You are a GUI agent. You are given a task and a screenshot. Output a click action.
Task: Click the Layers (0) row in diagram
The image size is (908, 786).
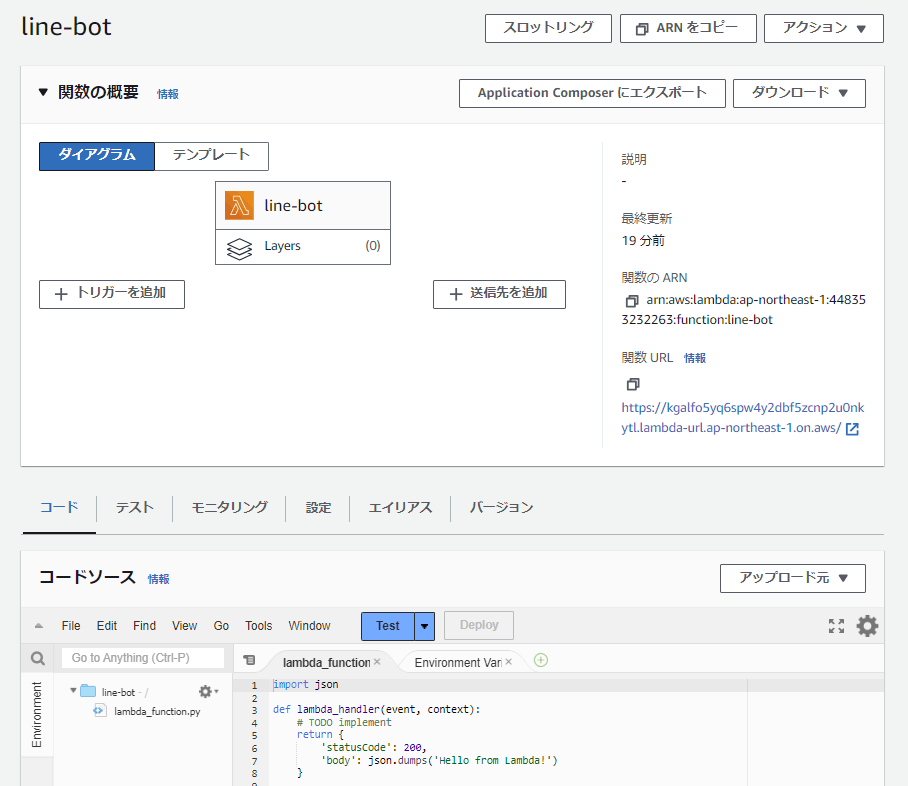[303, 247]
